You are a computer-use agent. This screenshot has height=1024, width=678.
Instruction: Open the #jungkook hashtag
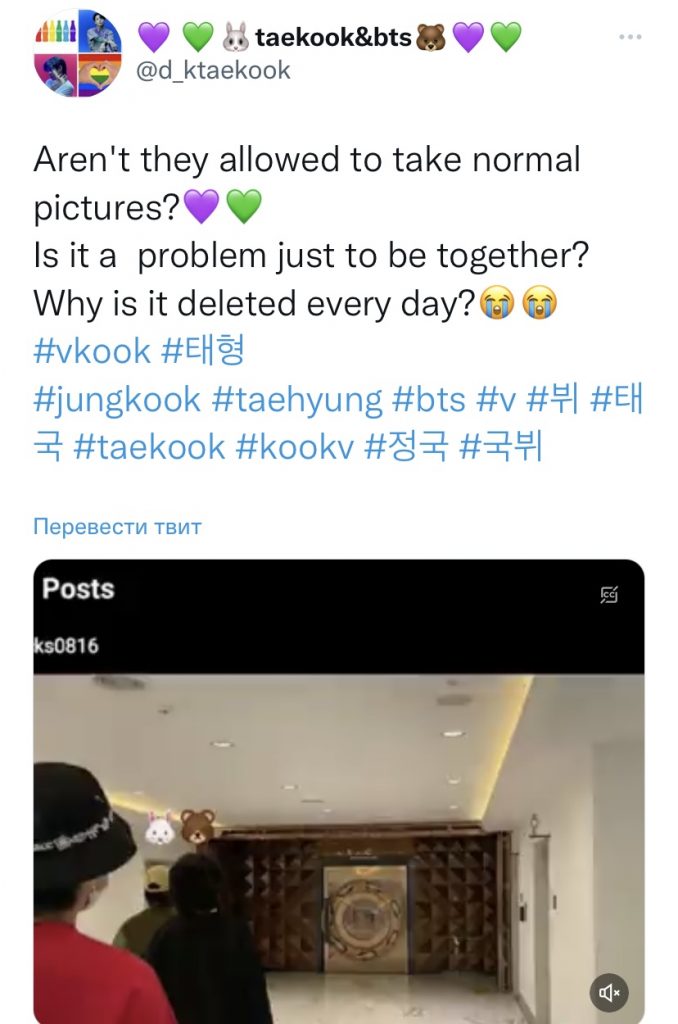coord(117,400)
